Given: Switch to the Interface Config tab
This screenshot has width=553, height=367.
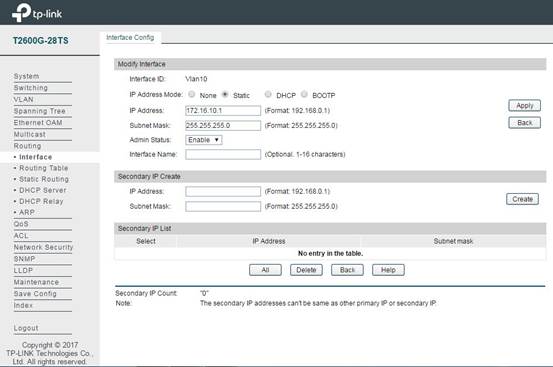Looking at the screenshot, I should point(130,37).
